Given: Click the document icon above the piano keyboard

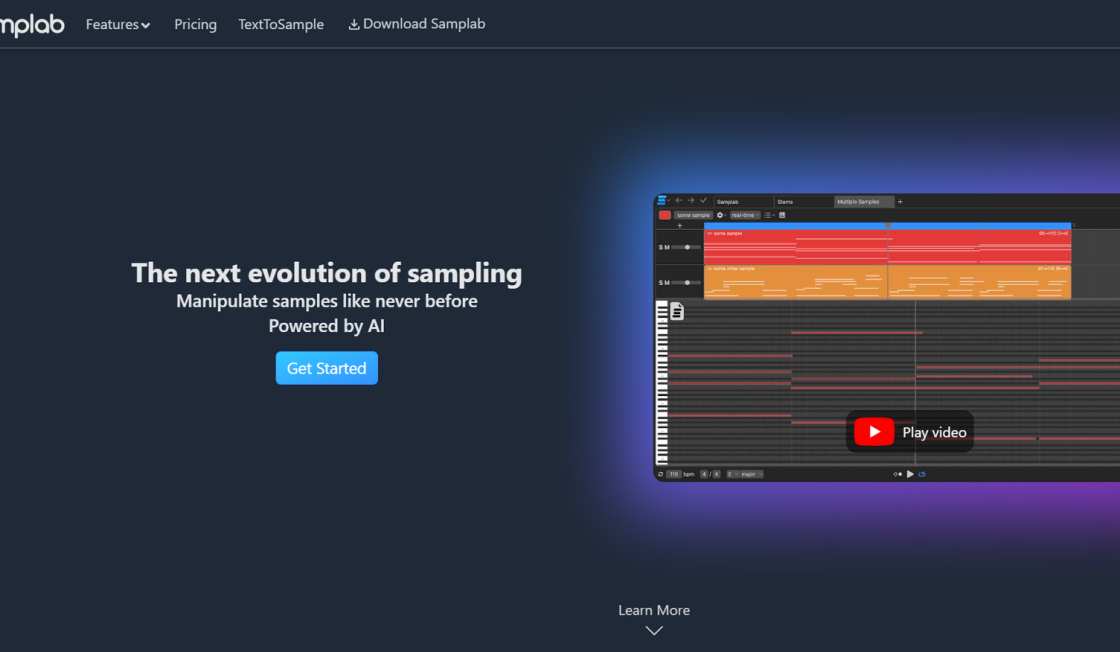Looking at the screenshot, I should [x=676, y=310].
